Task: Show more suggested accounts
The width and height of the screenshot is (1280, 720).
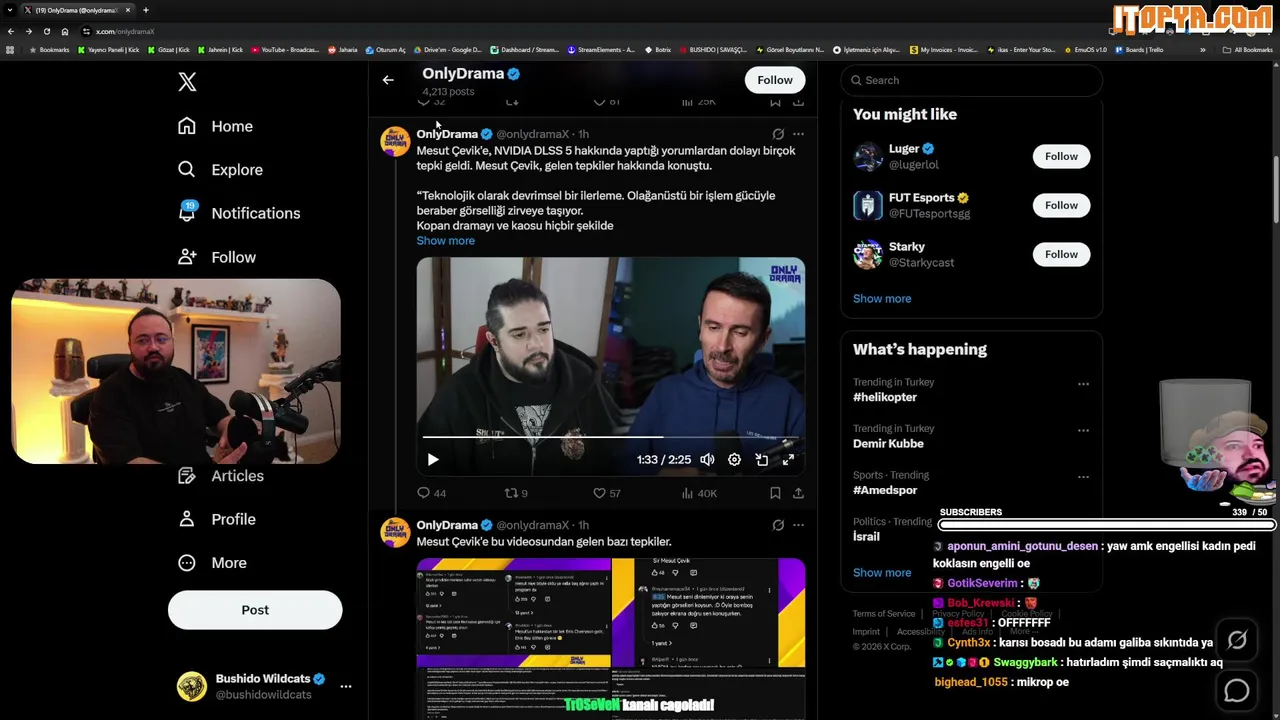Action: (882, 299)
